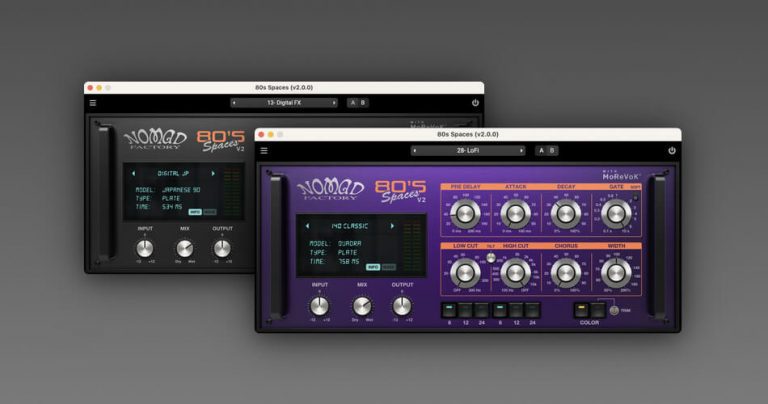Click the HIGH CUT knob
The height and width of the screenshot is (404, 768).
tap(515, 273)
